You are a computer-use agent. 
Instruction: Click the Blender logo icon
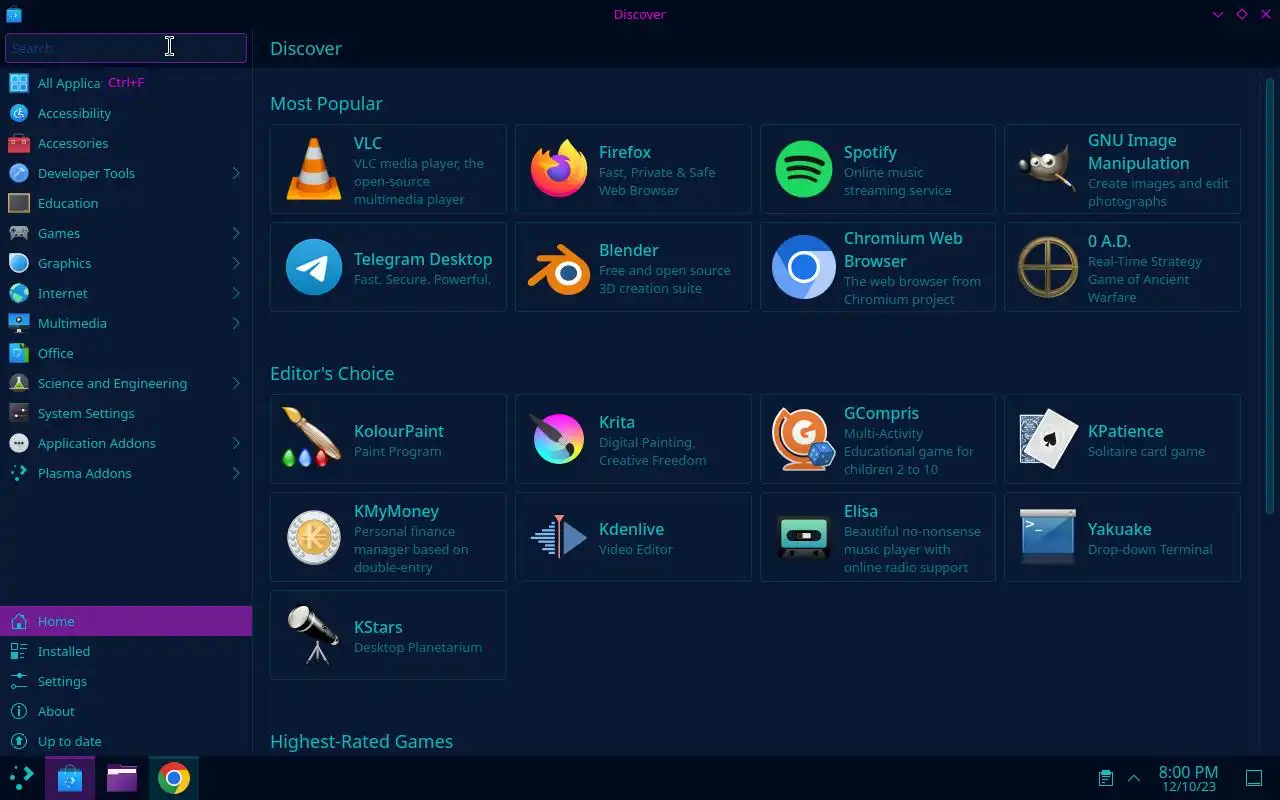point(559,267)
